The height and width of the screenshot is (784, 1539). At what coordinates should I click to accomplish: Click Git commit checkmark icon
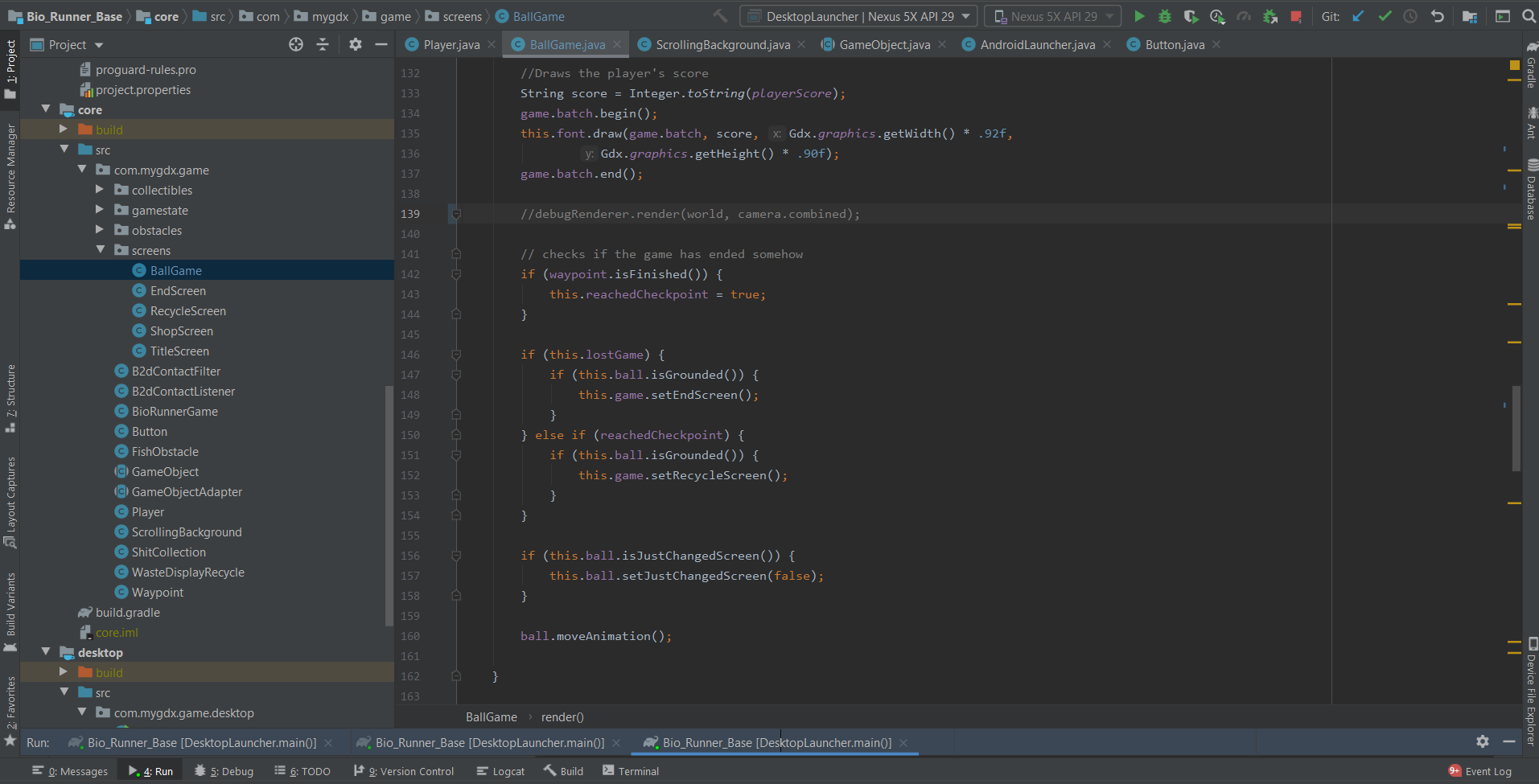tap(1385, 16)
